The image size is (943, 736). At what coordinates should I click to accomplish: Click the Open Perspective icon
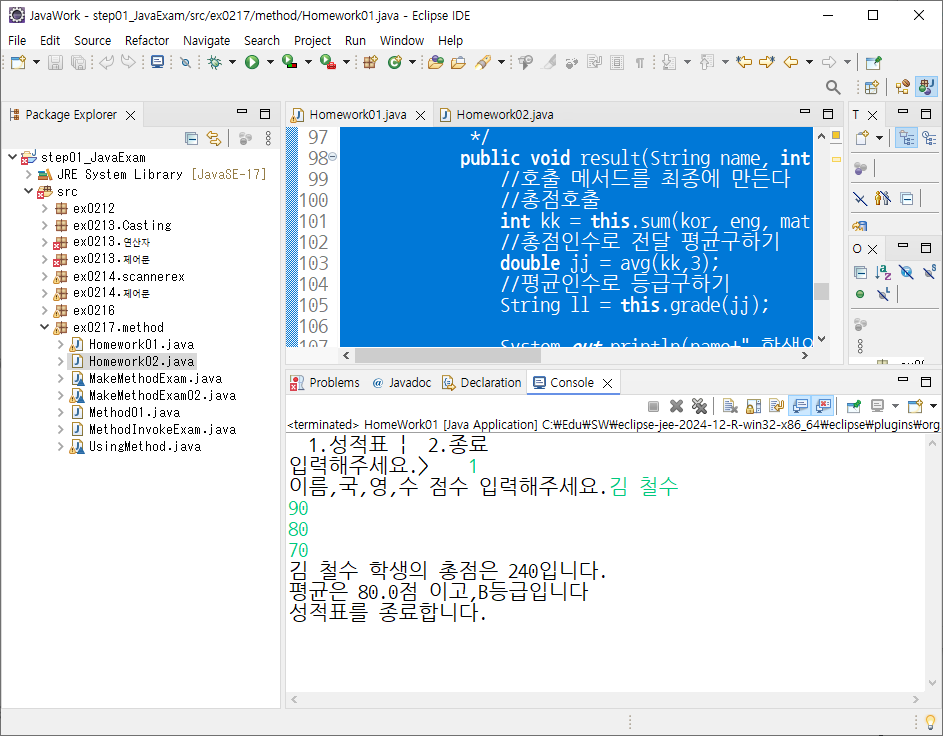click(871, 87)
